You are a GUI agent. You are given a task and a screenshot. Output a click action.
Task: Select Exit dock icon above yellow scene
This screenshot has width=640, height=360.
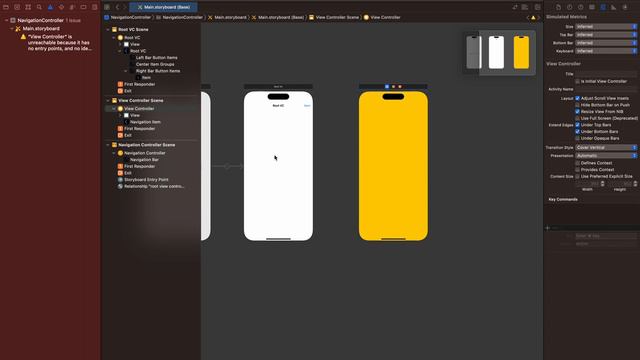(x=400, y=87)
